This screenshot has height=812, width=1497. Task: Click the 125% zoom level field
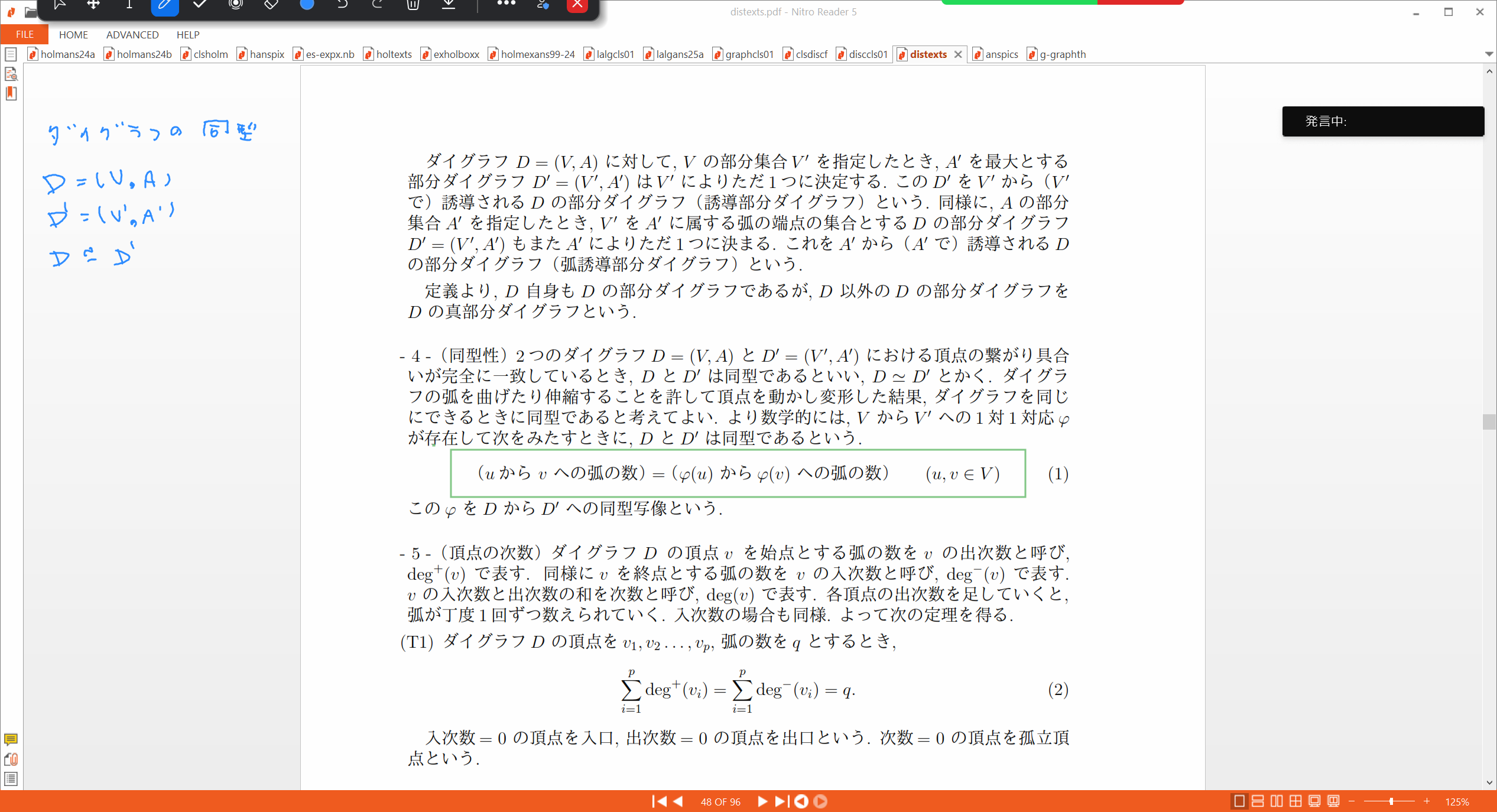tap(1457, 802)
